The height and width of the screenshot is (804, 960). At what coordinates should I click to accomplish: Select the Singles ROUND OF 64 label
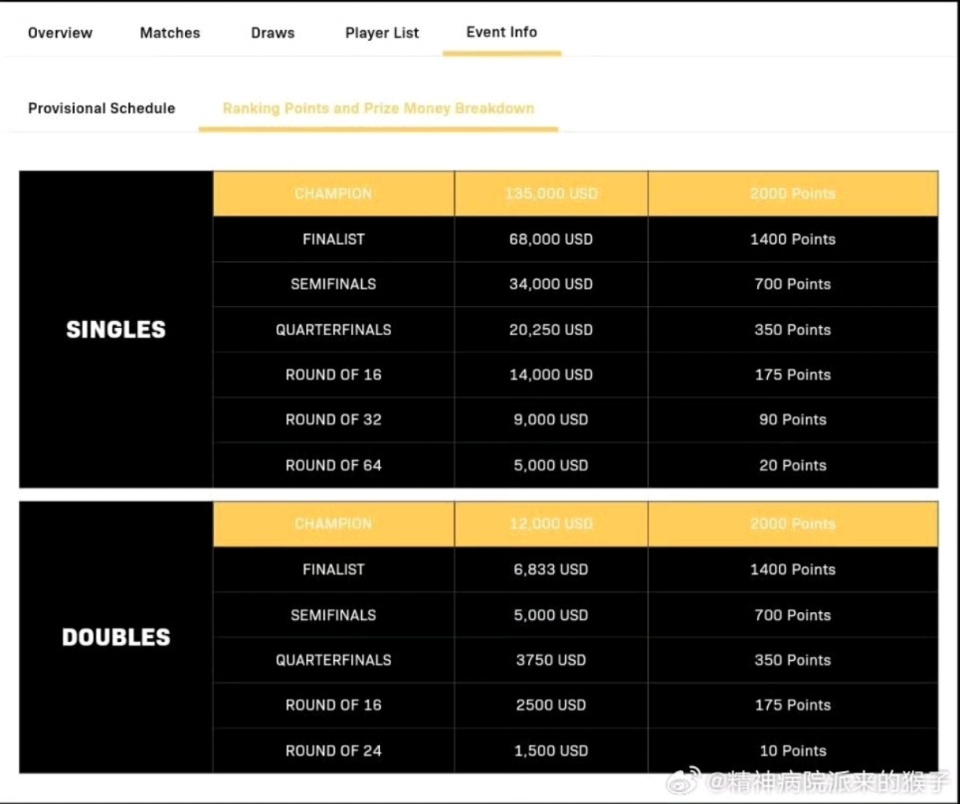pyautogui.click(x=333, y=465)
